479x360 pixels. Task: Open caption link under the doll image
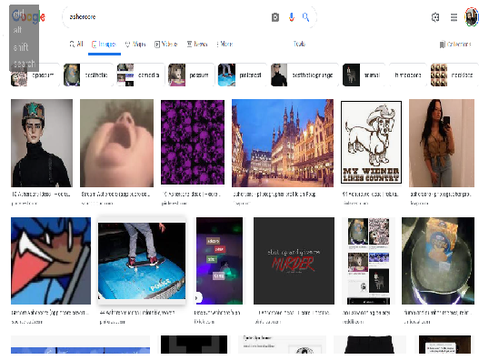[x=41, y=194]
